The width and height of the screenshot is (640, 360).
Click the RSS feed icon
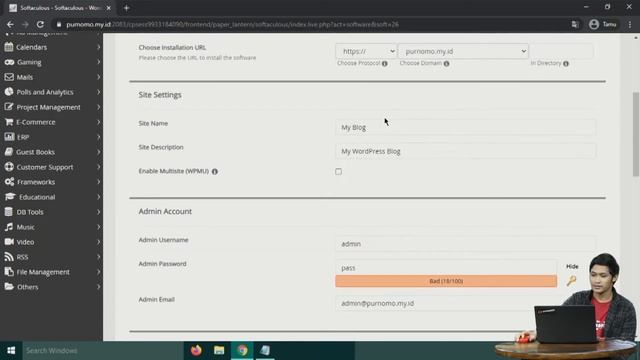9,257
